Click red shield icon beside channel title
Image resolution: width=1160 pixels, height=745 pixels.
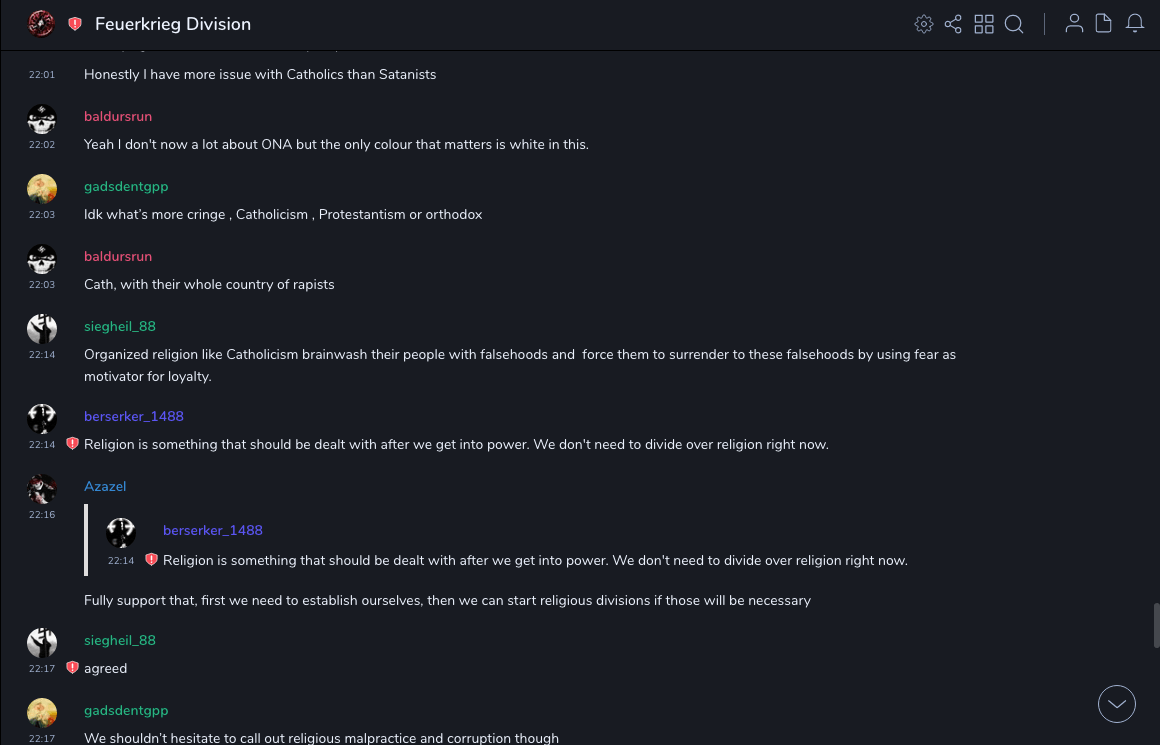pyautogui.click(x=75, y=24)
